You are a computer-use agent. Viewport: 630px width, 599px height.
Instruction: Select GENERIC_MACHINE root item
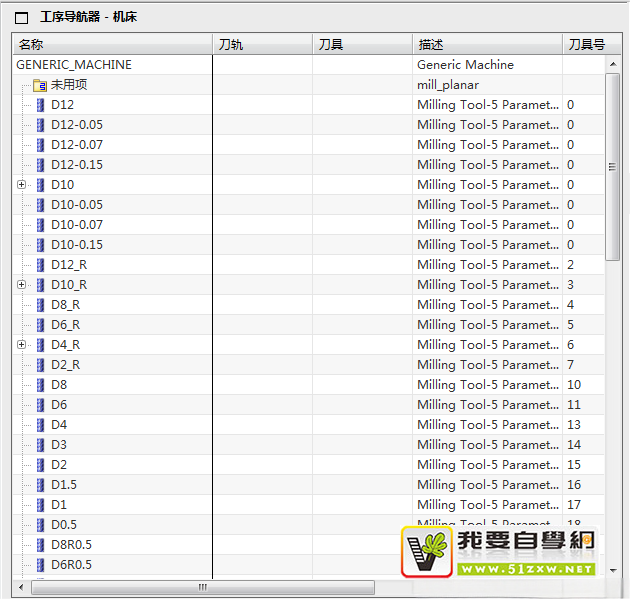pyautogui.click(x=74, y=65)
